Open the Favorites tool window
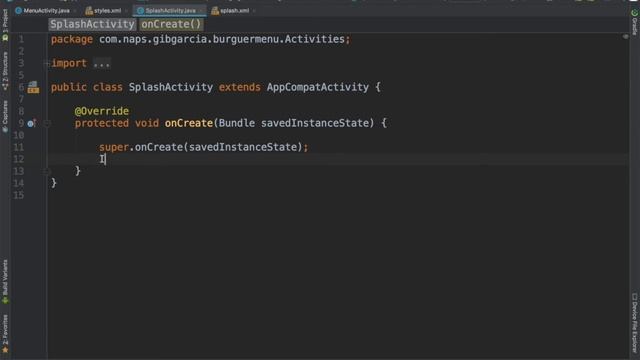The height and width of the screenshot is (360, 640). tap(5, 334)
